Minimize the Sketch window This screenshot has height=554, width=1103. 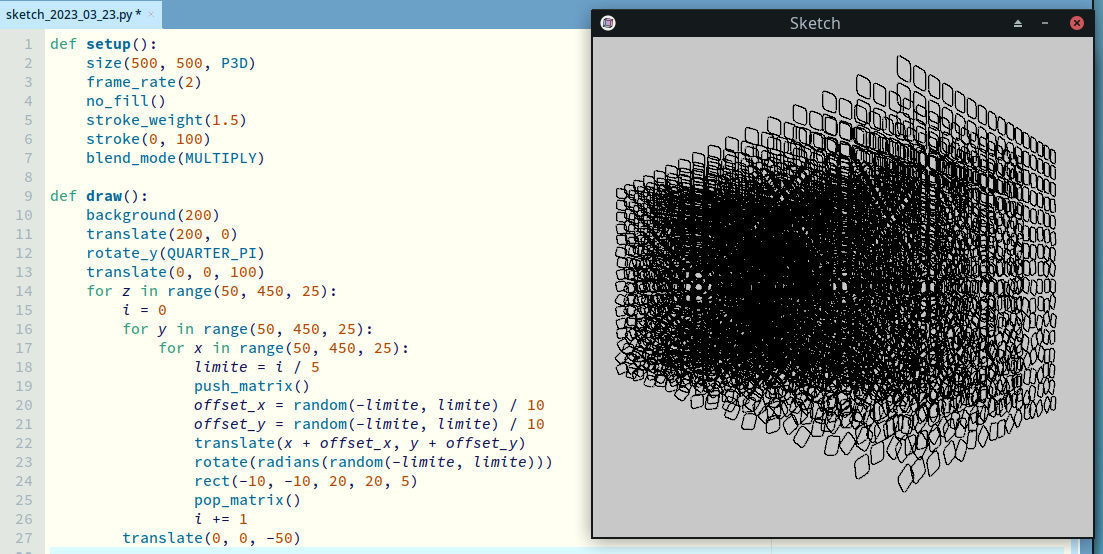pos(1045,23)
